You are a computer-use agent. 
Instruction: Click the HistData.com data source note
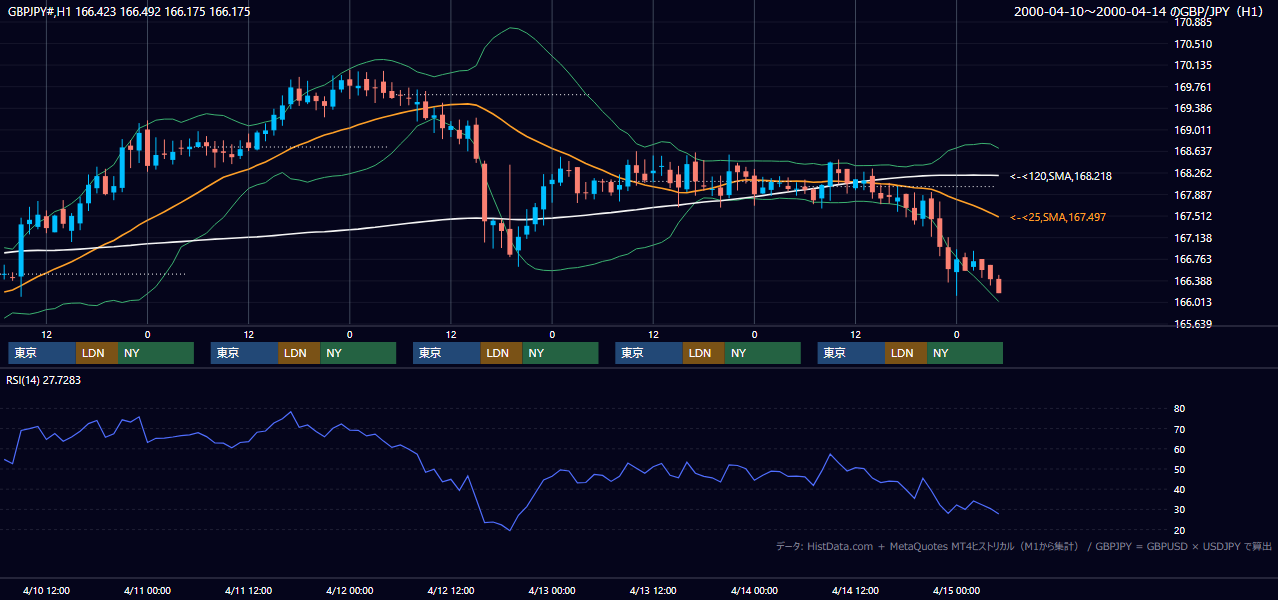click(1023, 546)
